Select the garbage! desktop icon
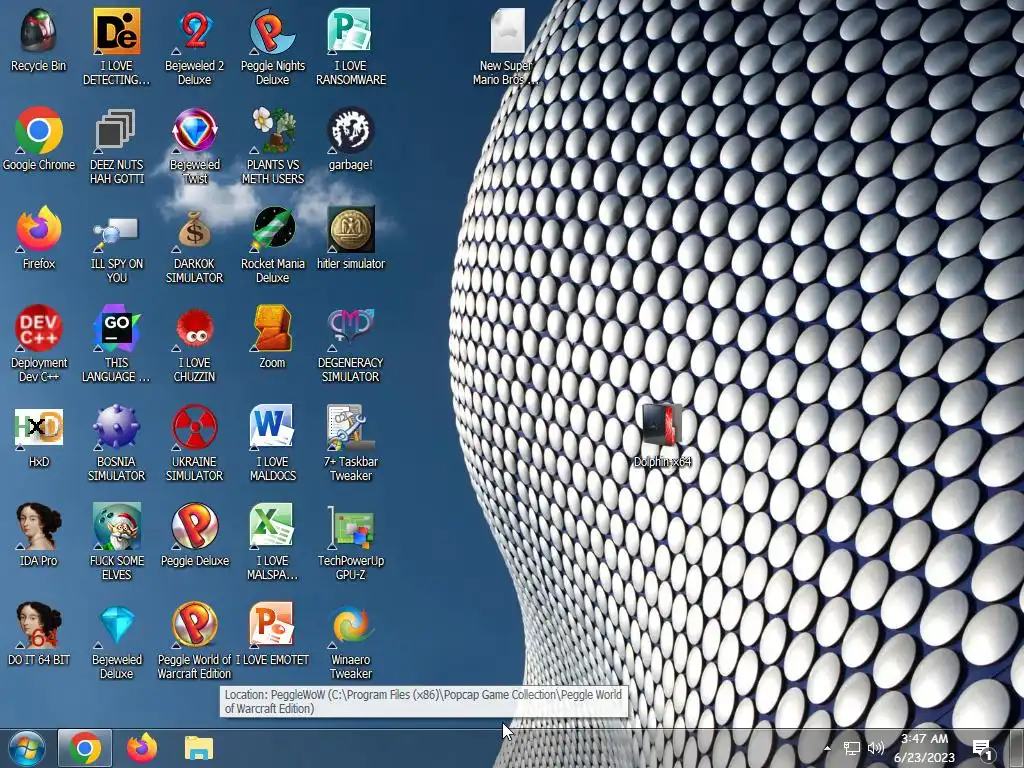 click(350, 130)
